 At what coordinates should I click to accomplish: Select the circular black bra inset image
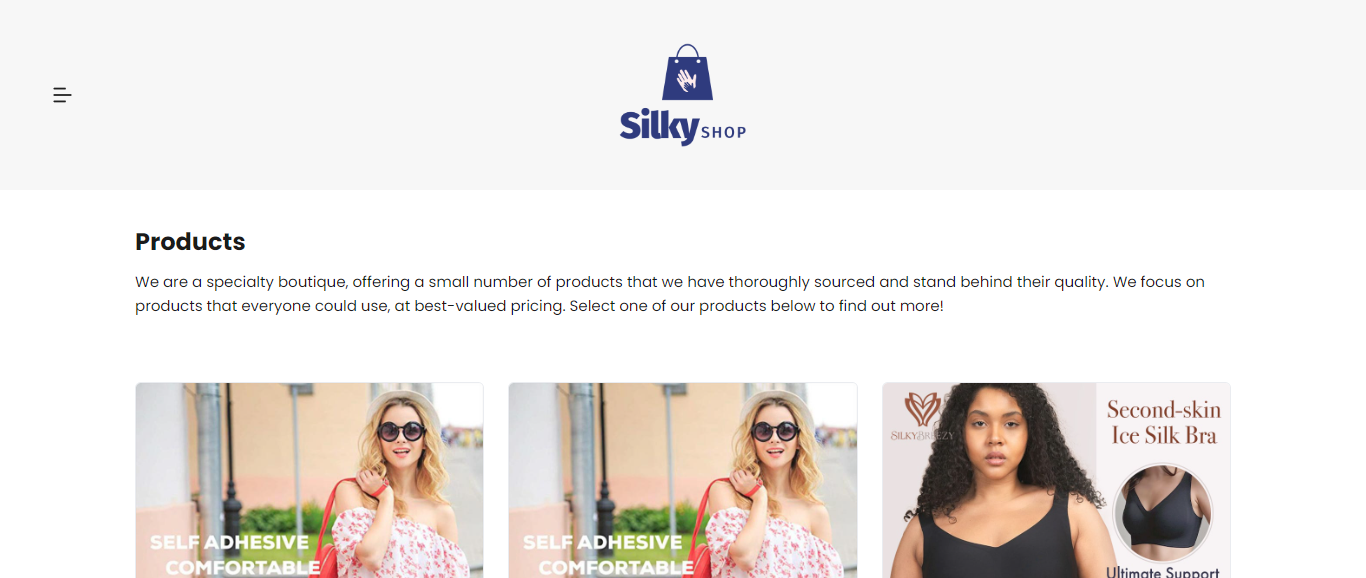pos(1162,512)
